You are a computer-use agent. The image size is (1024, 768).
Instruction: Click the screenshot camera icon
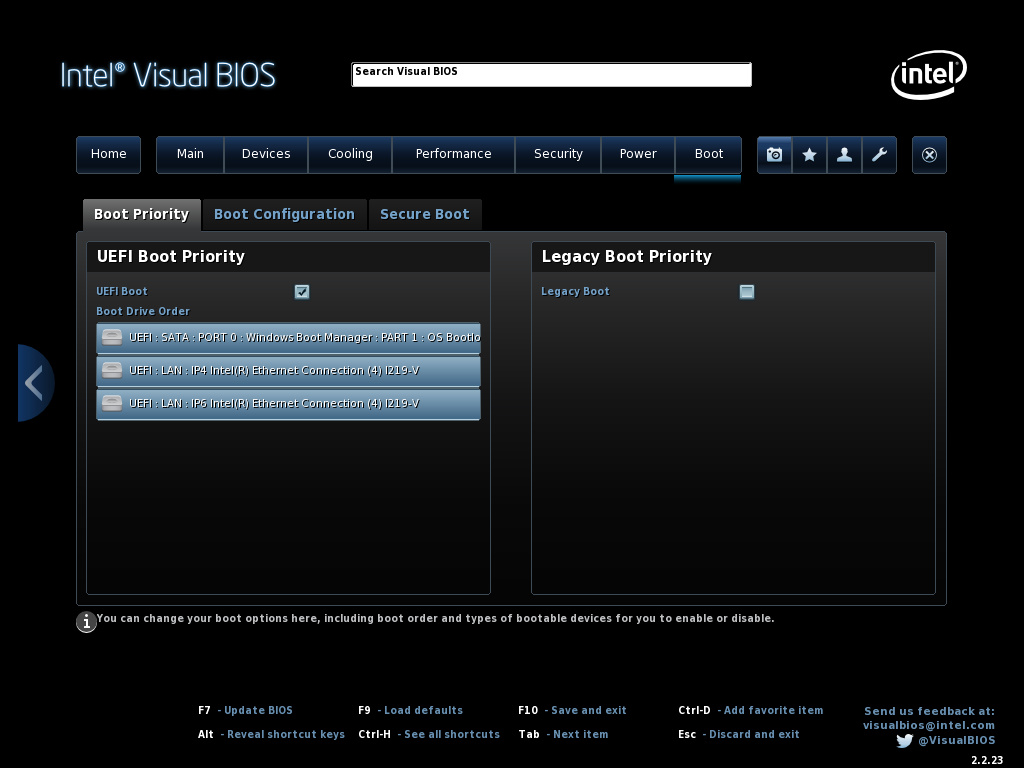775,155
